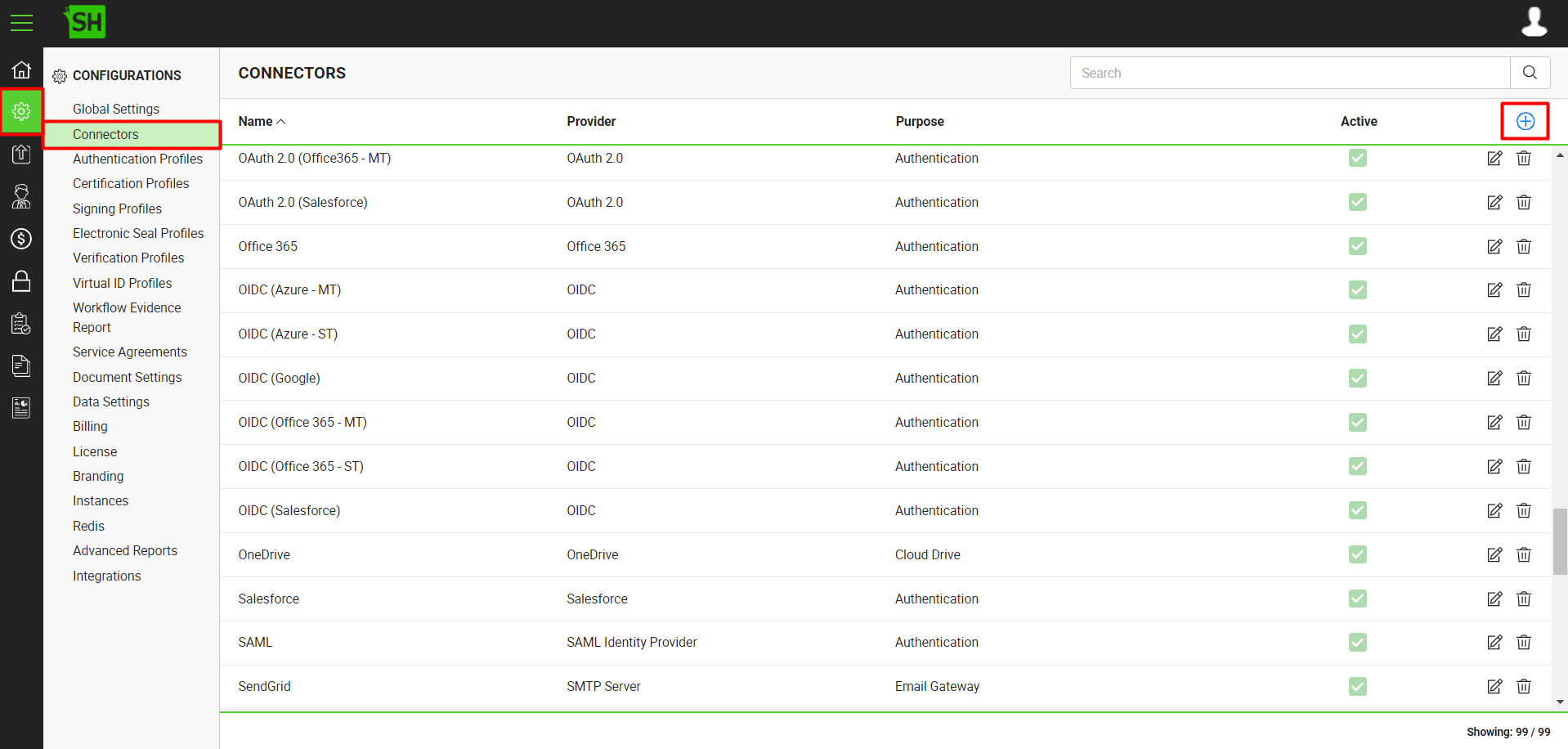
Task: Open Redis settings
Action: [x=88, y=526]
